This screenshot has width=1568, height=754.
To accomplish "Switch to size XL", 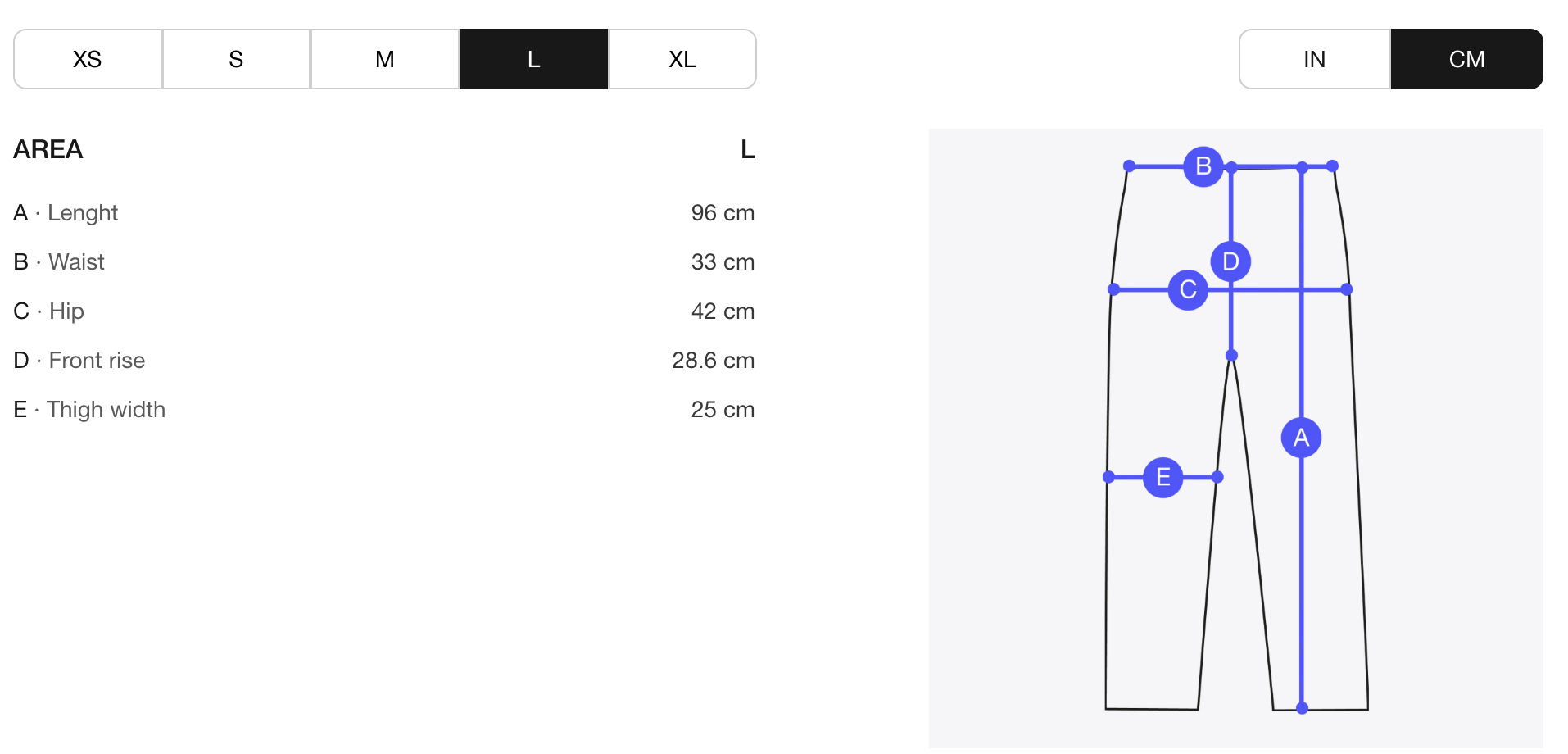I will [x=682, y=59].
